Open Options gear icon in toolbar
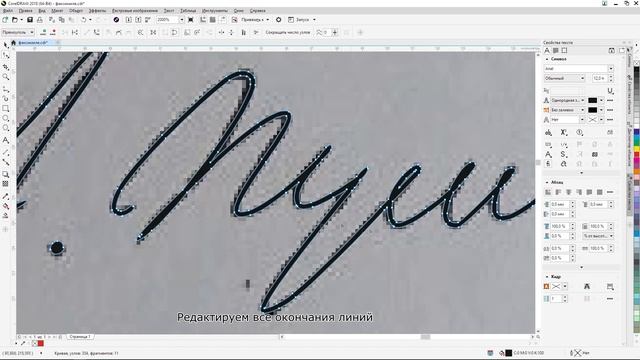The image size is (640, 360). (x=279, y=20)
